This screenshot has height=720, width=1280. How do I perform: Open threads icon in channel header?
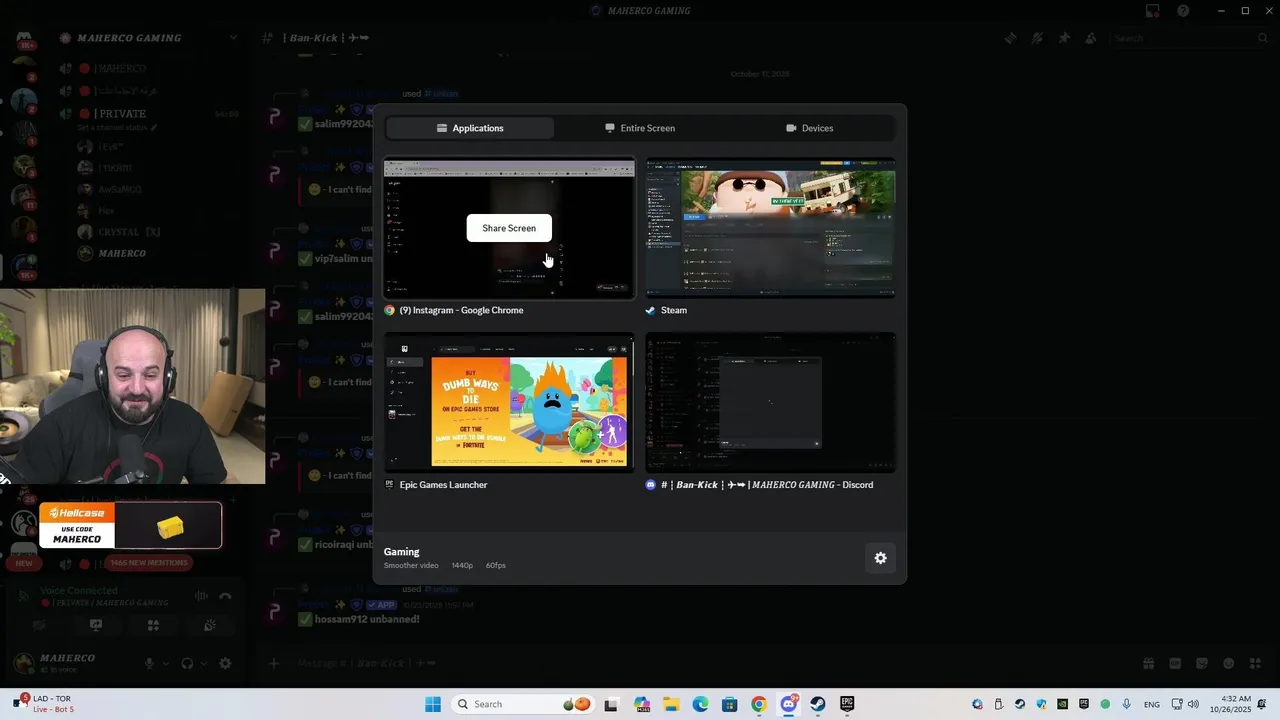[1010, 38]
